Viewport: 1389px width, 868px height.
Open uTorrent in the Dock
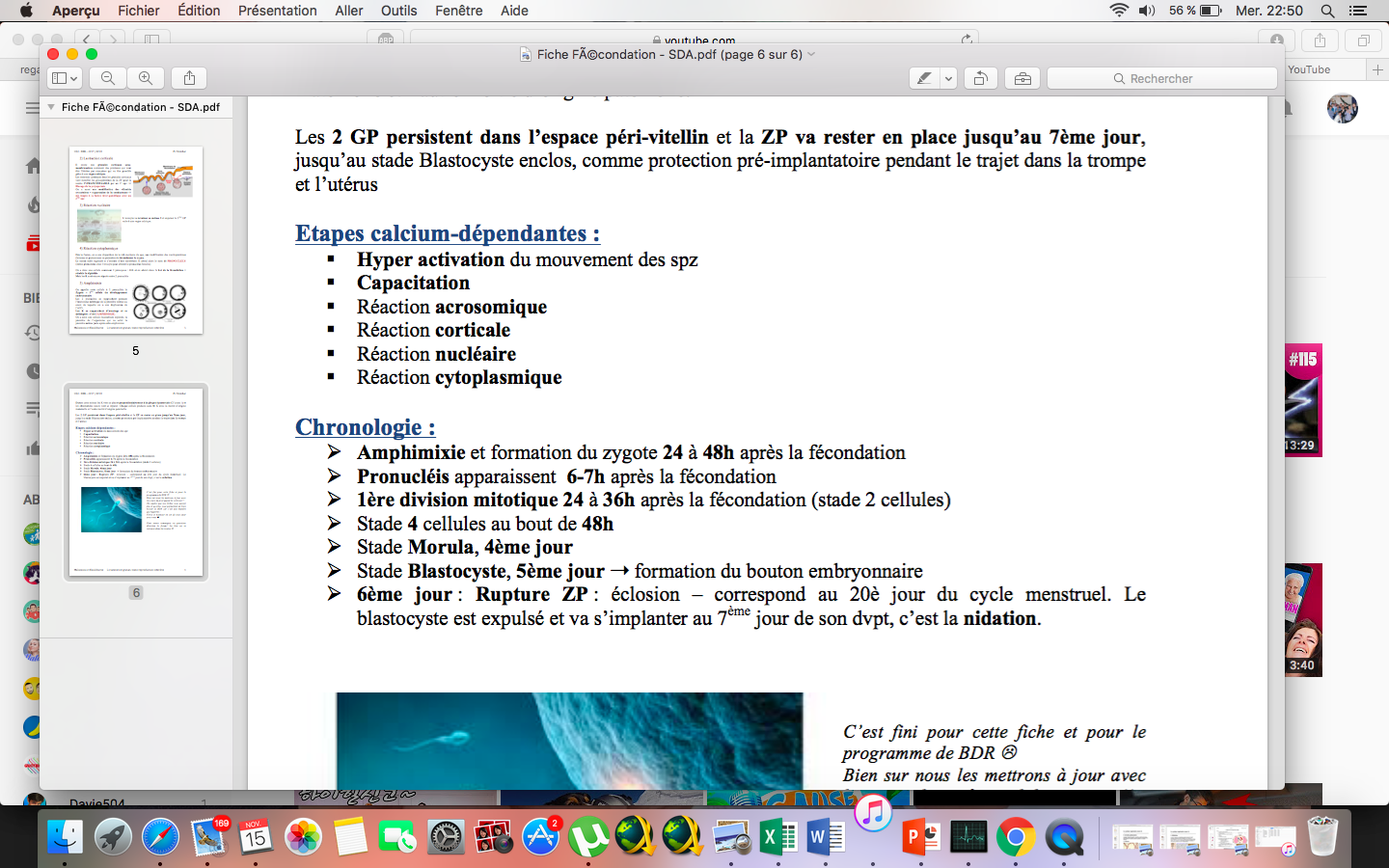pos(587,836)
